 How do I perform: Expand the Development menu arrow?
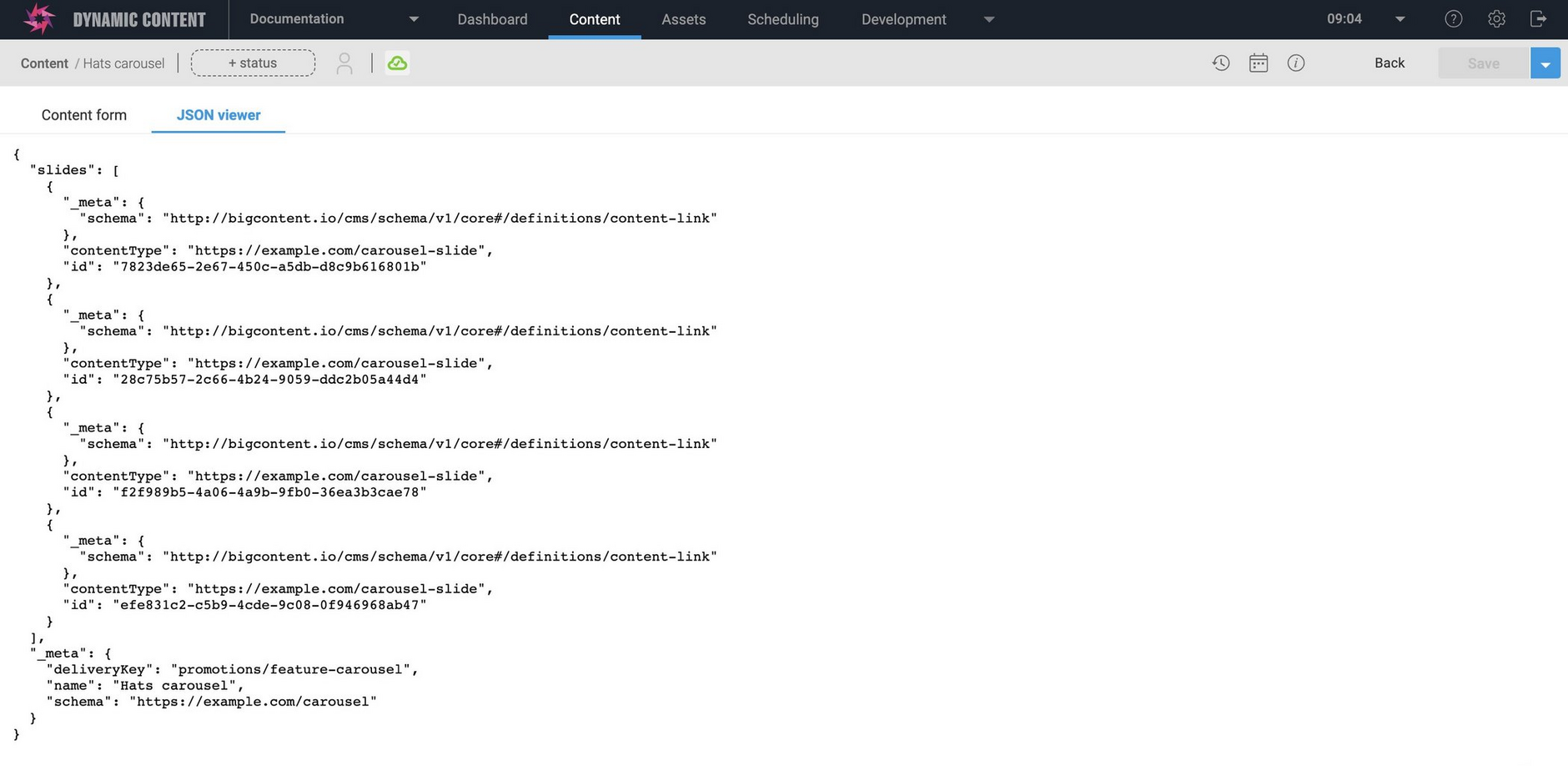click(x=989, y=19)
